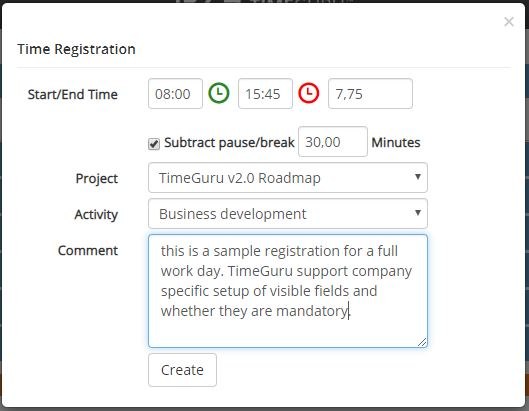Click the red clock end-time icon
529x411 pixels.
[309, 93]
